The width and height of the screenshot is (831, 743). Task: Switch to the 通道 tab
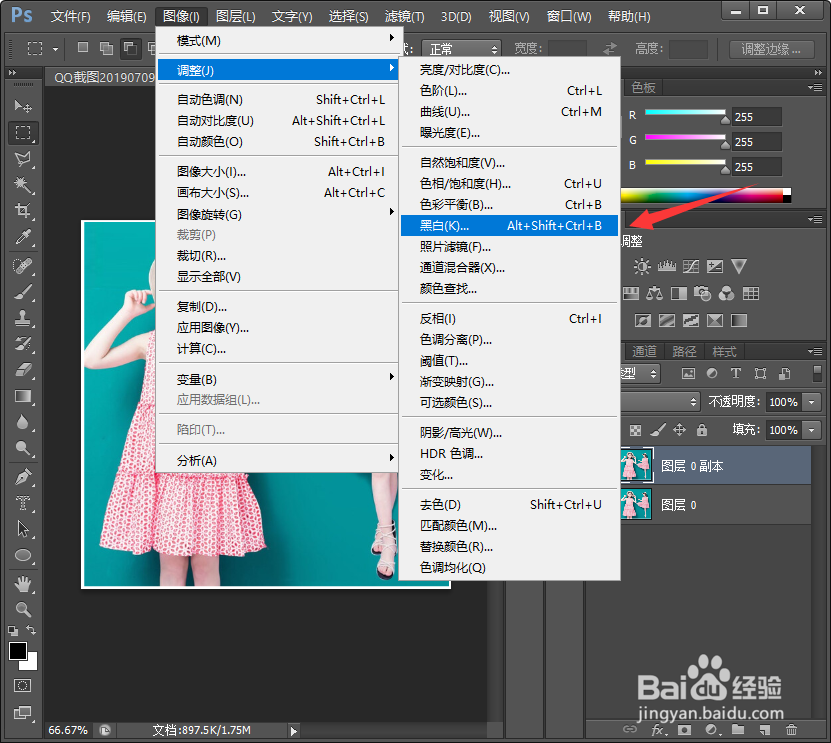644,351
